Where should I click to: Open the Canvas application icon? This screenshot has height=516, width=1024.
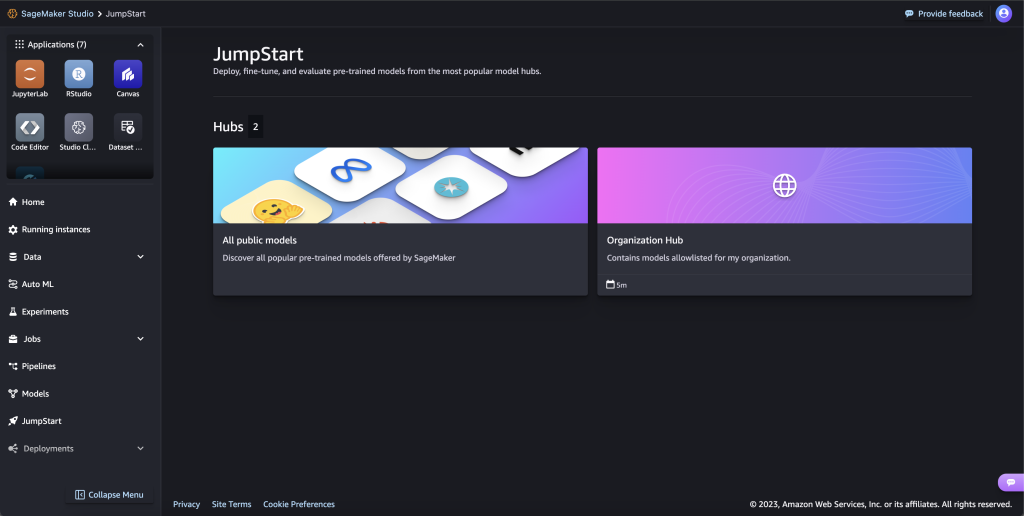(x=128, y=74)
